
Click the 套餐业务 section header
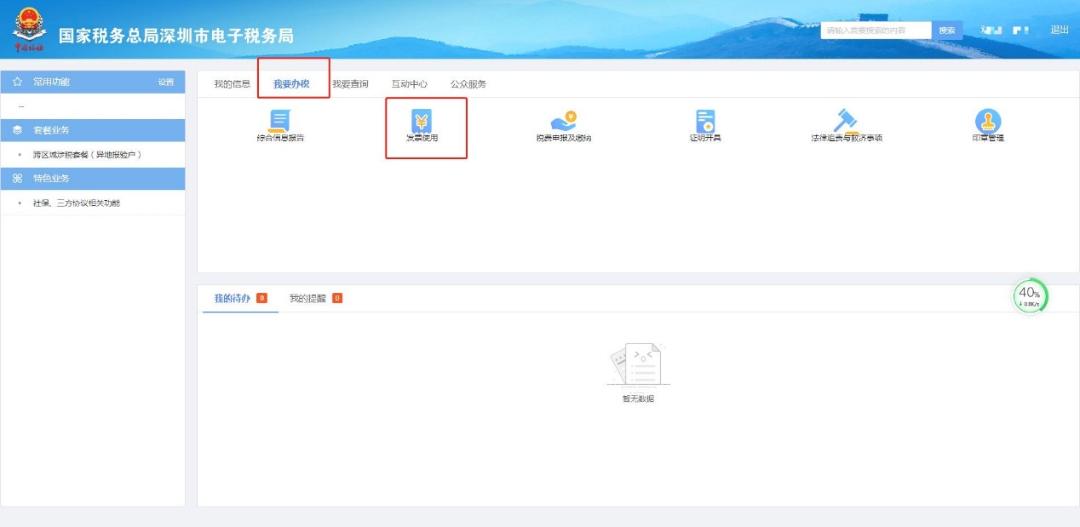pos(93,130)
